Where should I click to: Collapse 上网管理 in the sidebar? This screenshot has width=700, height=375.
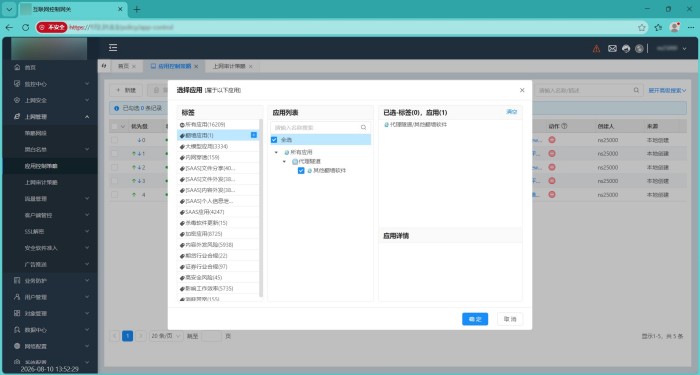(49, 117)
